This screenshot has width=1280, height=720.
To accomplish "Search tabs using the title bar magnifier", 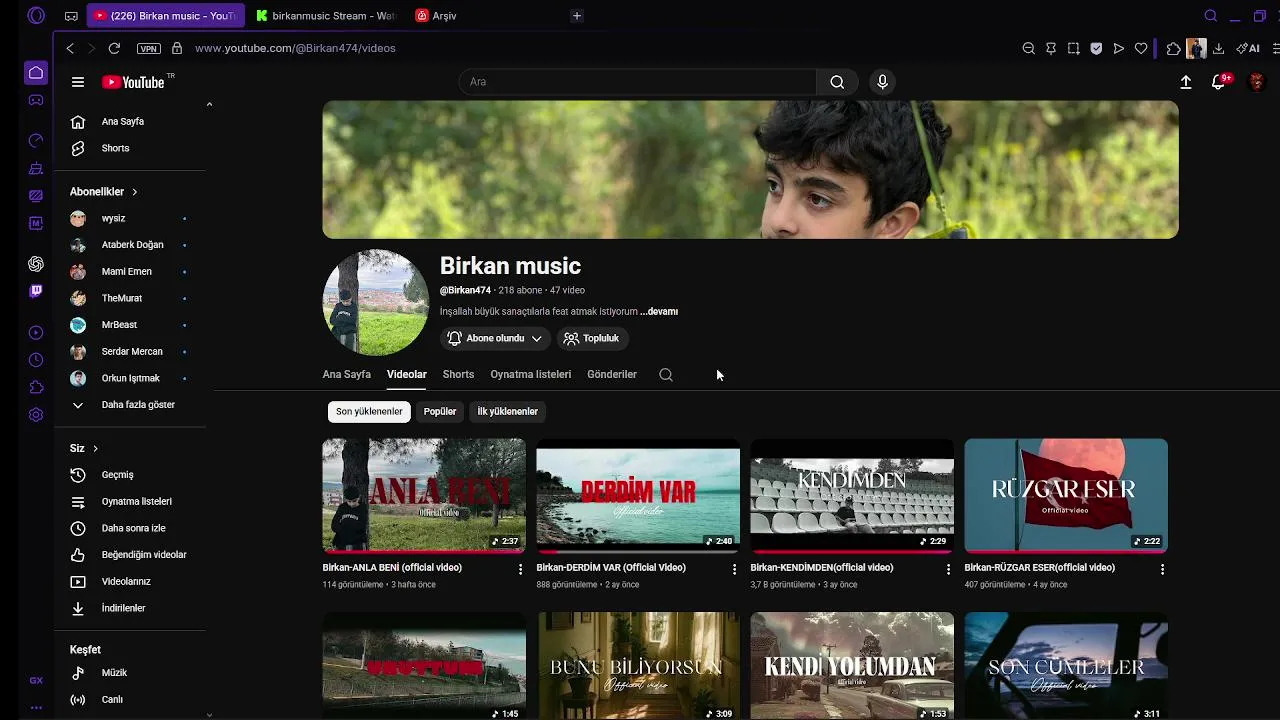I will (1211, 15).
